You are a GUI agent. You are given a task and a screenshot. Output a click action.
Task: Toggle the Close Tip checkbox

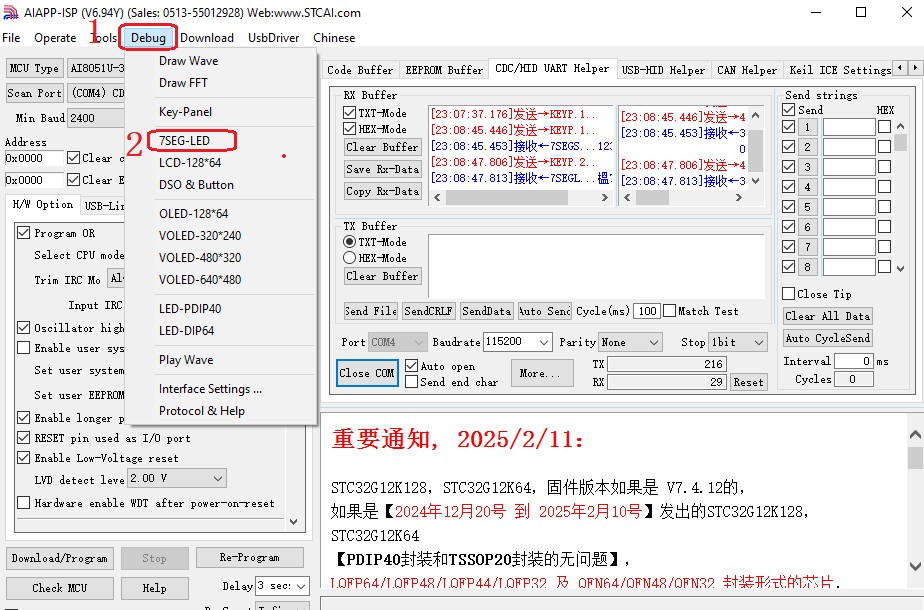click(x=788, y=294)
